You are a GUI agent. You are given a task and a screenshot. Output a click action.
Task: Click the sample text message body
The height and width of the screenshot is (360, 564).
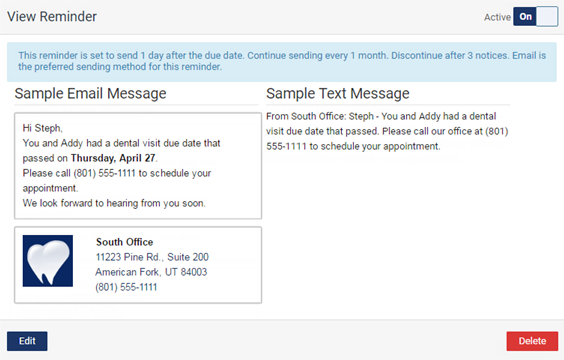pyautogui.click(x=387, y=131)
